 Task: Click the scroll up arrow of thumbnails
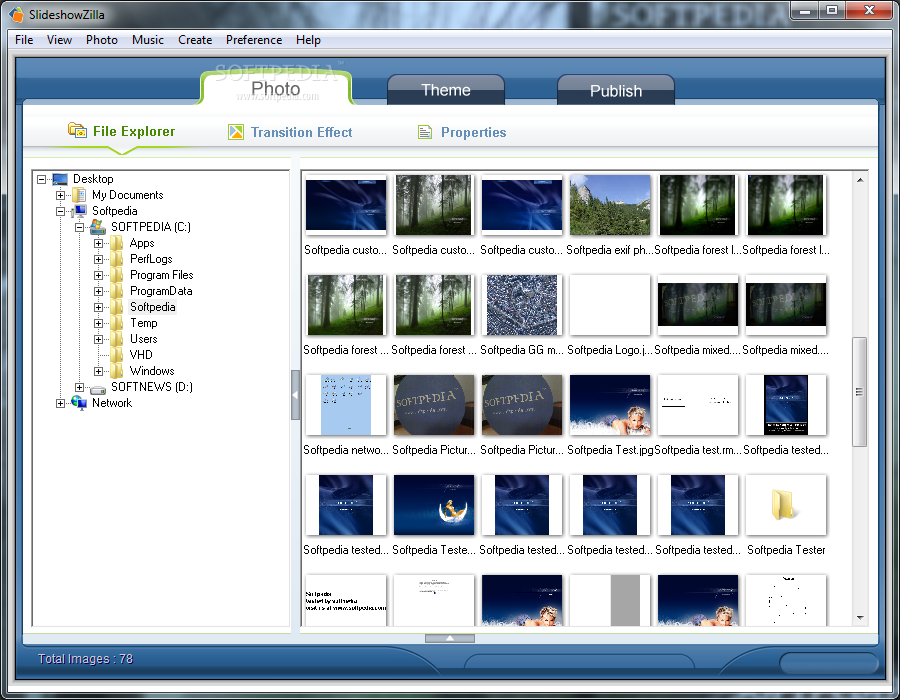(x=860, y=180)
